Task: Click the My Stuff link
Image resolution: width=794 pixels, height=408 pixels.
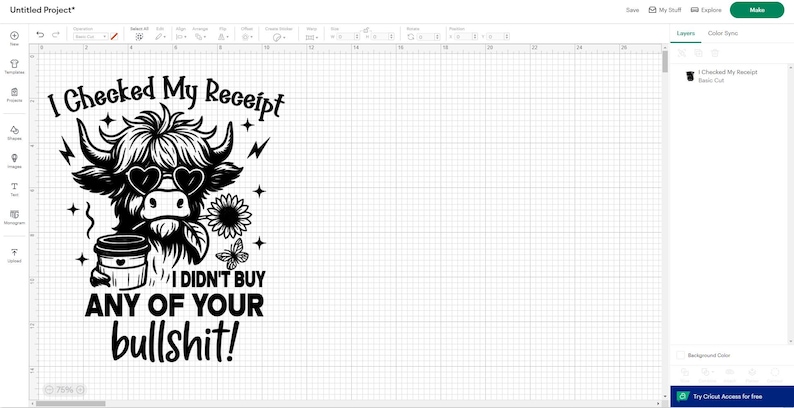Action: coord(670,10)
